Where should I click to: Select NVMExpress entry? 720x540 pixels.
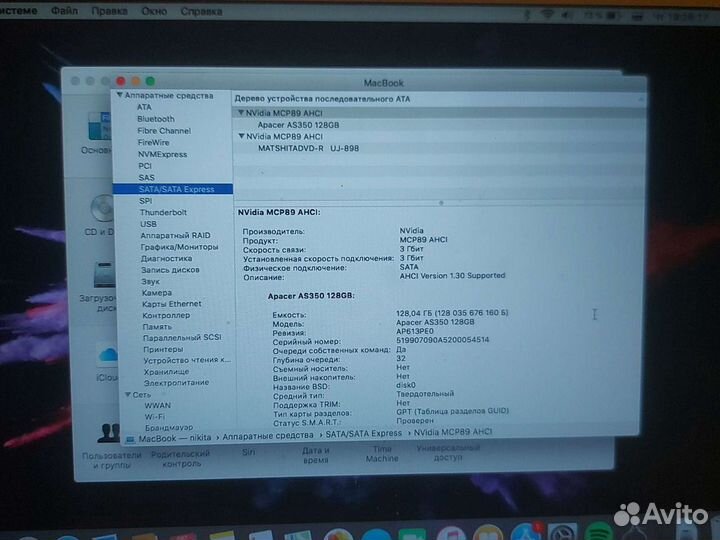(163, 154)
